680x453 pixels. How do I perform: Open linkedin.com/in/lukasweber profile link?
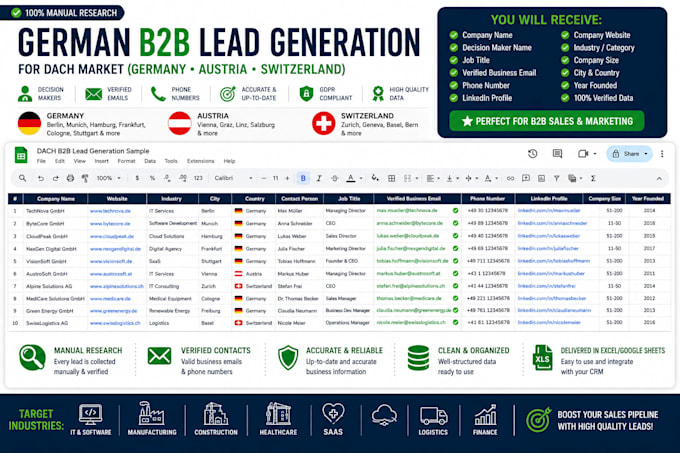549,236
